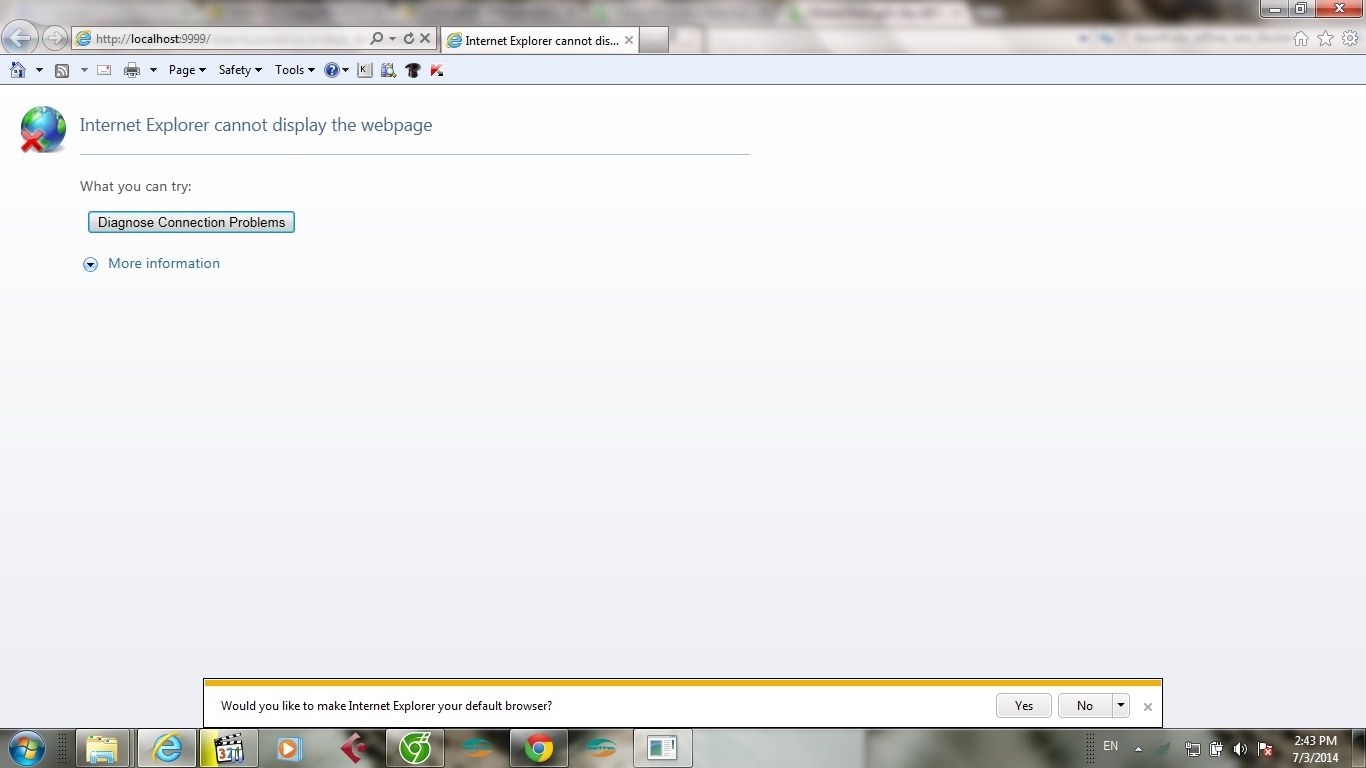Go back with the Back arrow button
Screen dimensions: 1366x768
coord(20,39)
